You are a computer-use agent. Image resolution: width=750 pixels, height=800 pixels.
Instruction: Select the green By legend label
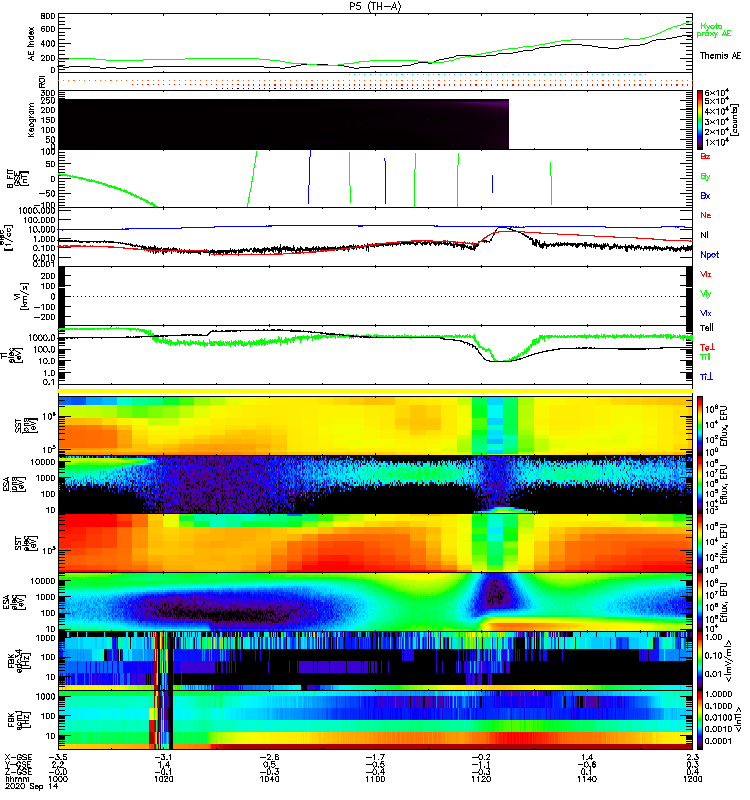[x=705, y=177]
